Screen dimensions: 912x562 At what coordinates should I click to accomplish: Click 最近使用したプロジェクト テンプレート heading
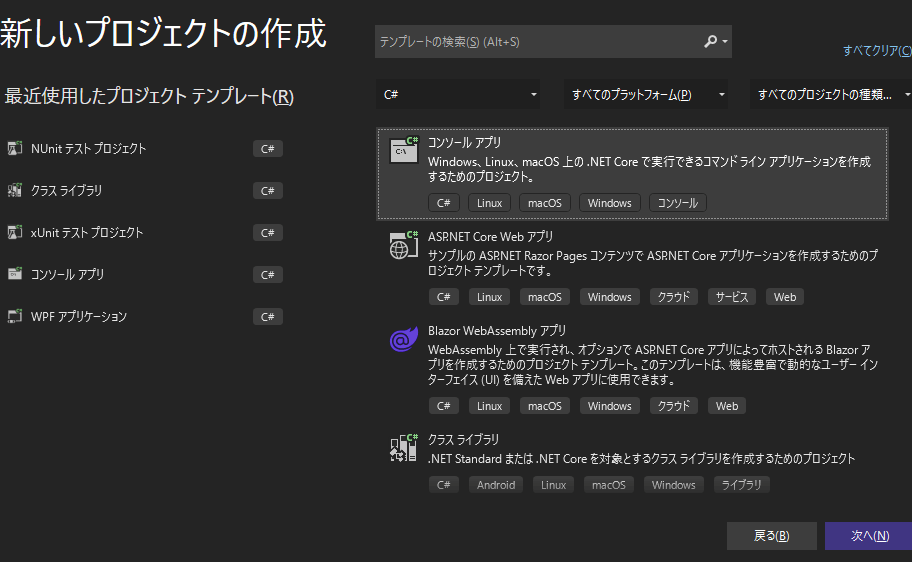(x=149, y=96)
